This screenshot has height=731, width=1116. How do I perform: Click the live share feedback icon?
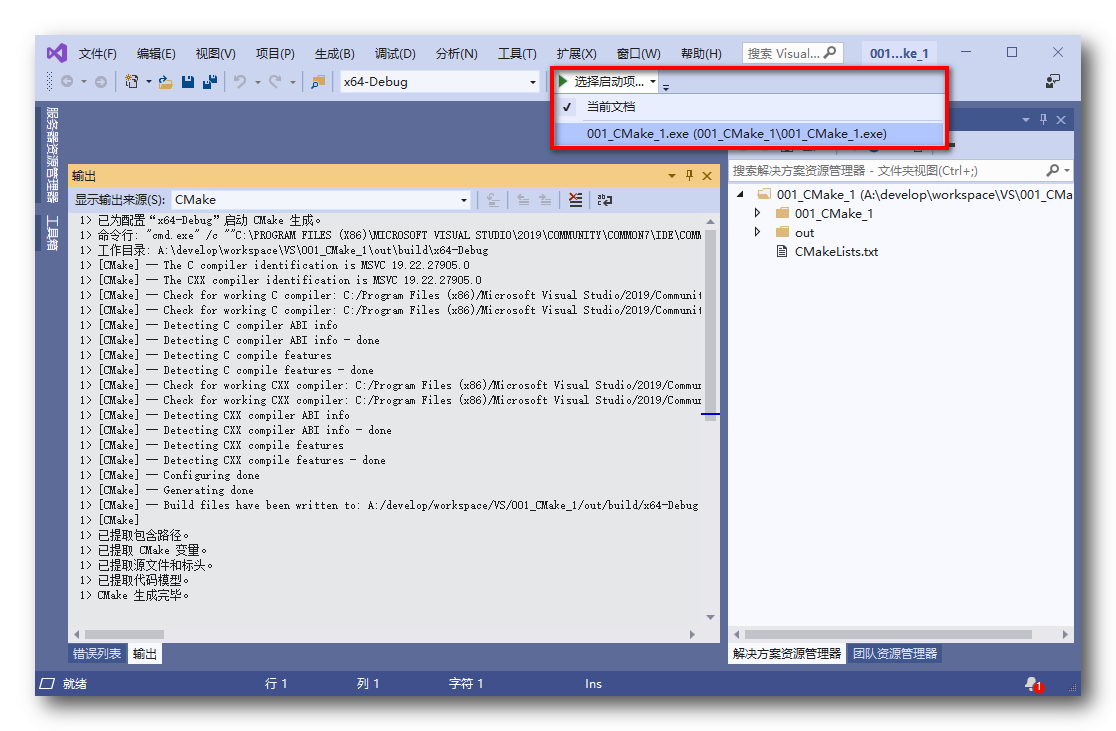(x=1053, y=81)
